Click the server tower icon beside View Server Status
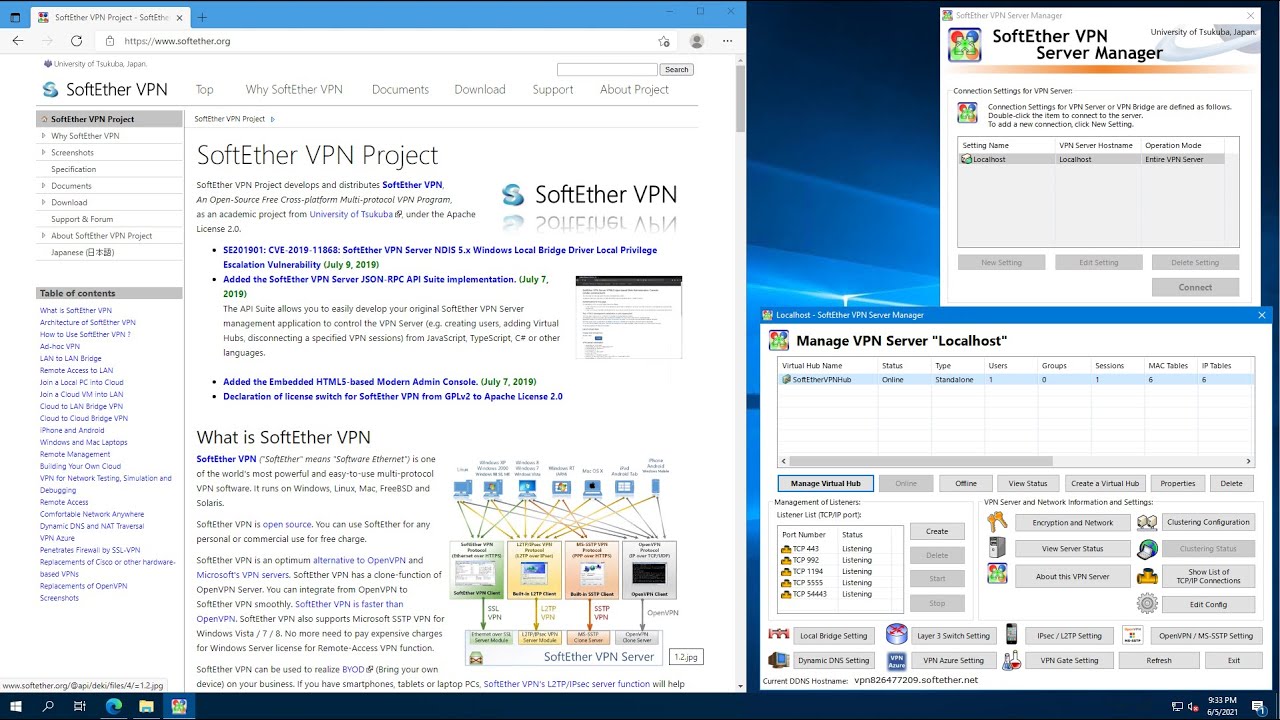The height and width of the screenshot is (720, 1280). (997, 548)
